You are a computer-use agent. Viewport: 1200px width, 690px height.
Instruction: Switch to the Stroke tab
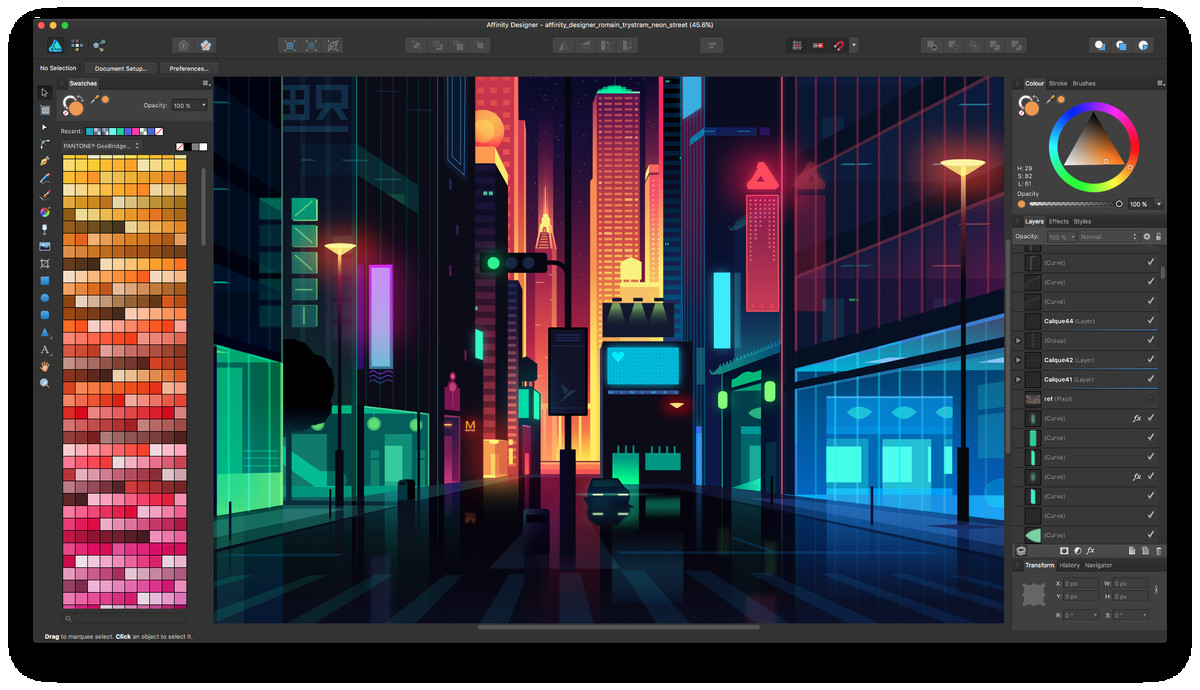pyautogui.click(x=1058, y=83)
